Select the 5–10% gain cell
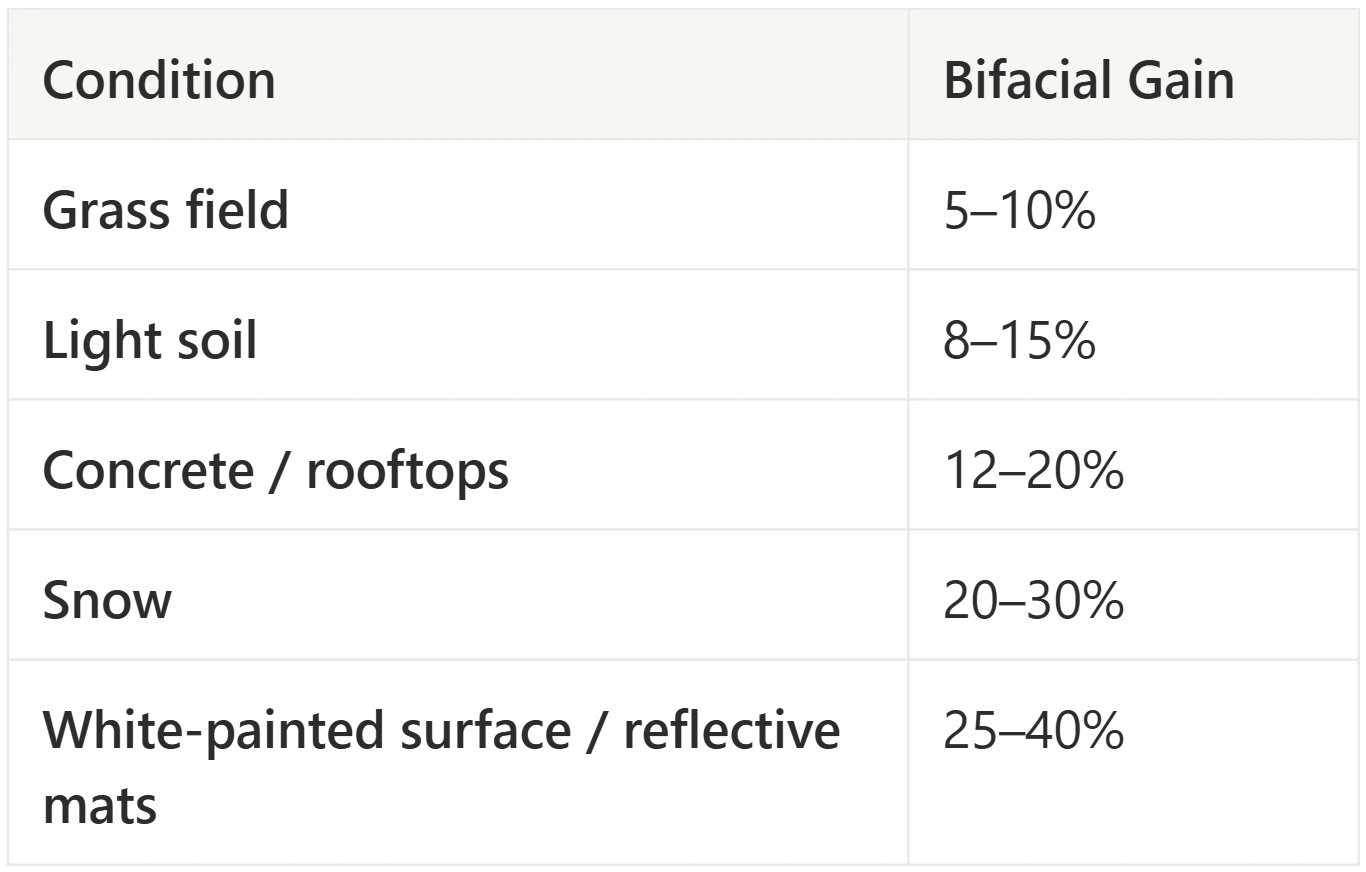Image resolution: width=1366 pixels, height=872 pixels. point(1133,204)
